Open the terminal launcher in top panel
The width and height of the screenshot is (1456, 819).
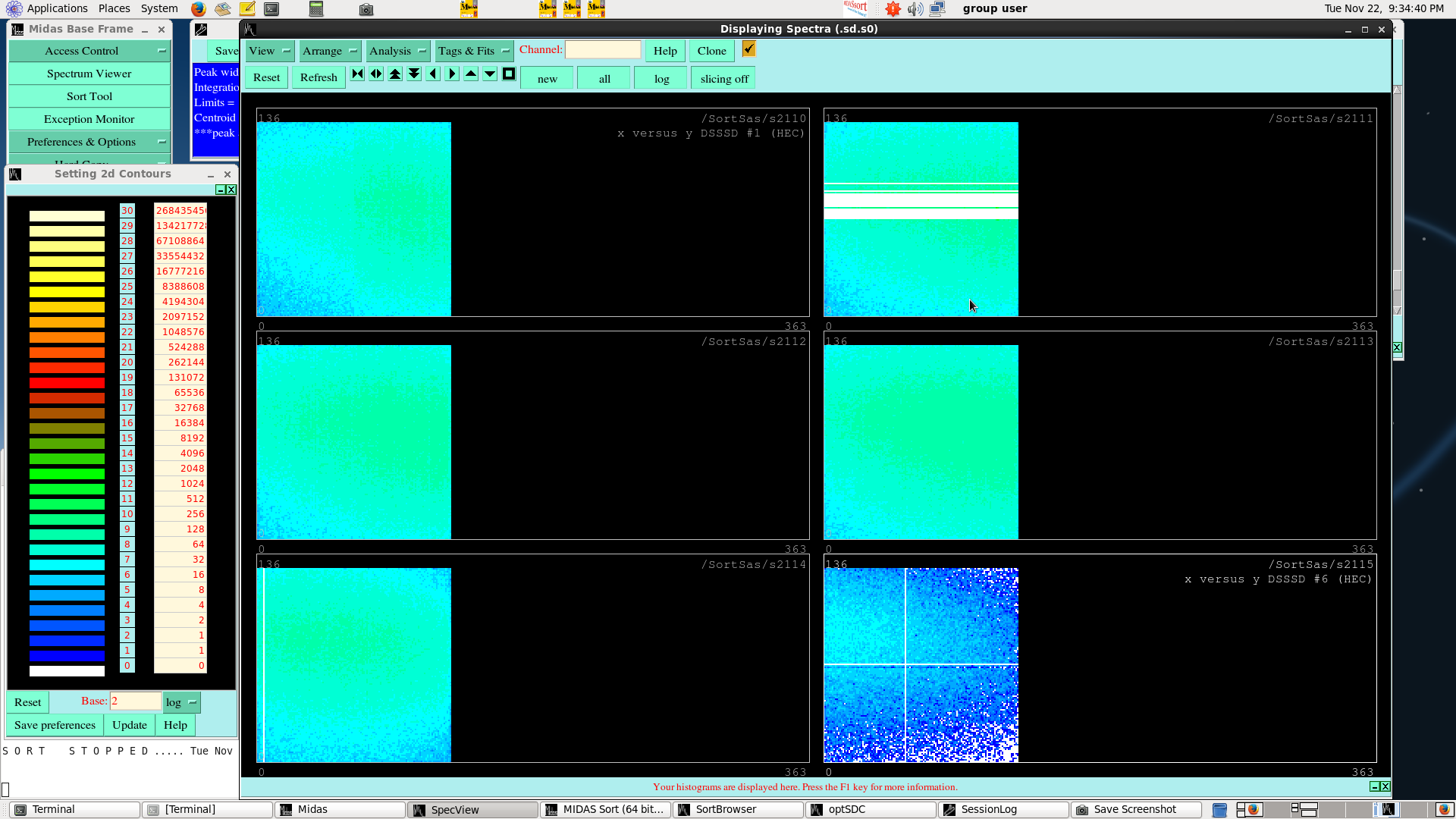point(271,9)
